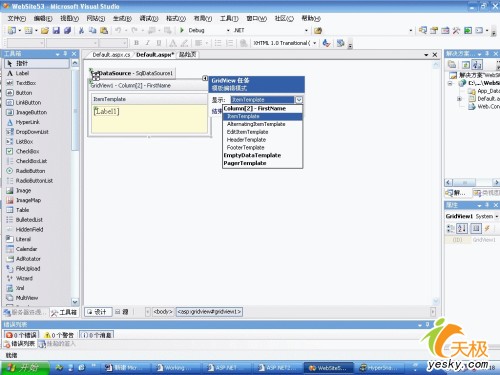Click the solution explorer horizontal scrollbar
This screenshot has width=500, height=375.
tap(472, 182)
